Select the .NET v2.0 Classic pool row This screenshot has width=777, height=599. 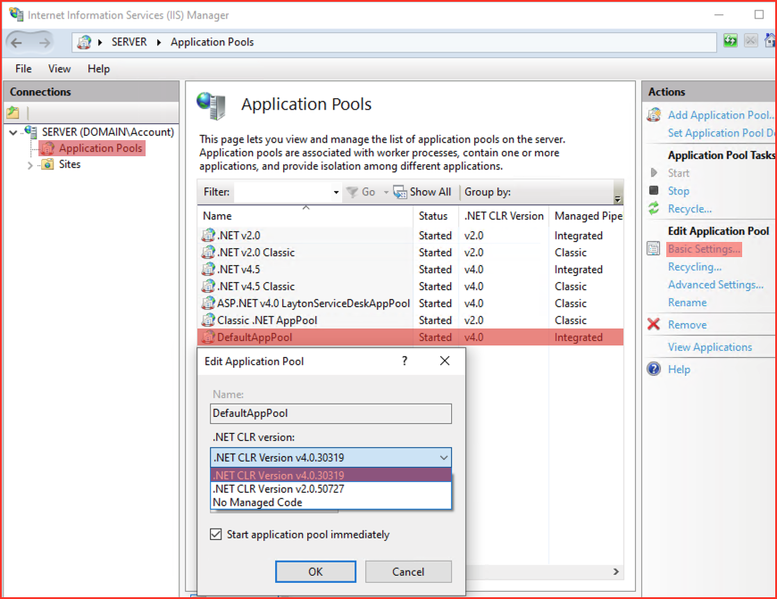coord(410,252)
